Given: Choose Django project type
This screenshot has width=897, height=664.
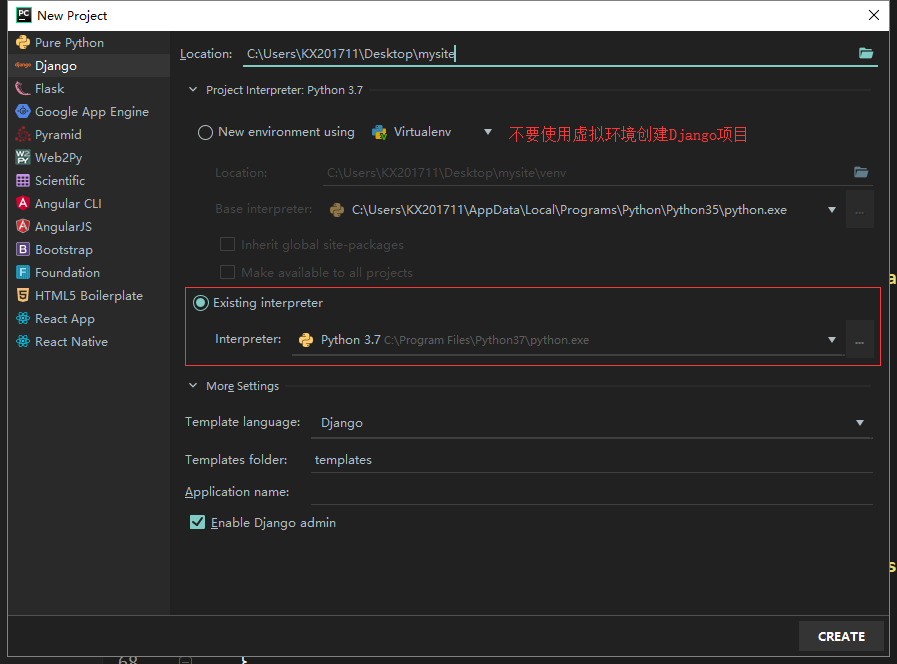Looking at the screenshot, I should click(89, 65).
